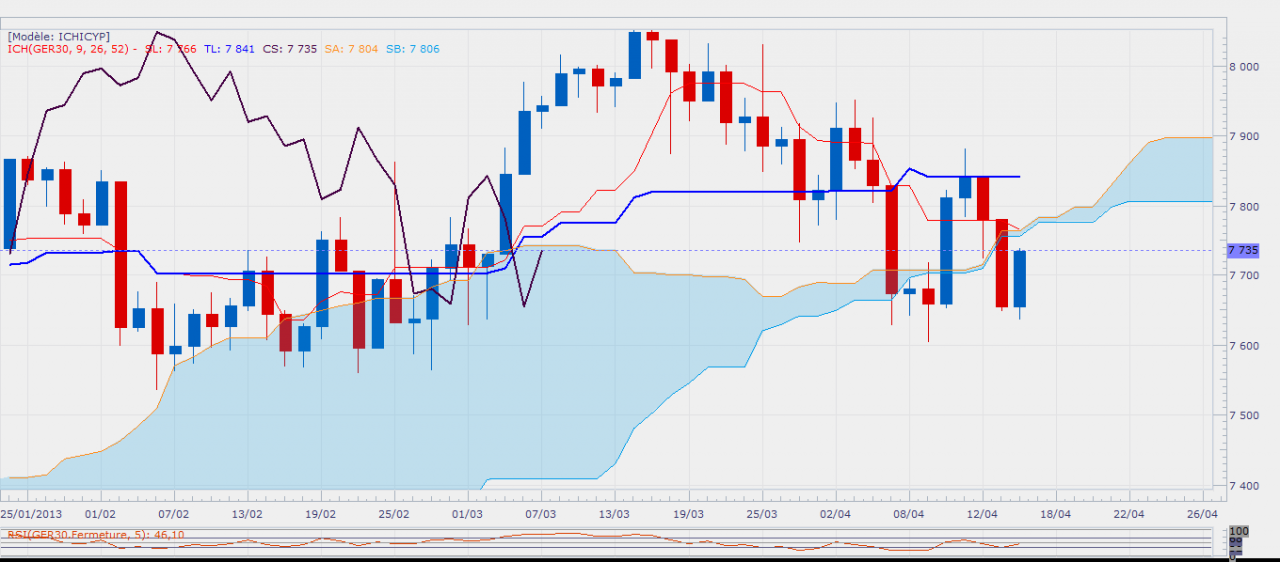
Task: Click the 01/03 date label
Action: click(x=467, y=512)
